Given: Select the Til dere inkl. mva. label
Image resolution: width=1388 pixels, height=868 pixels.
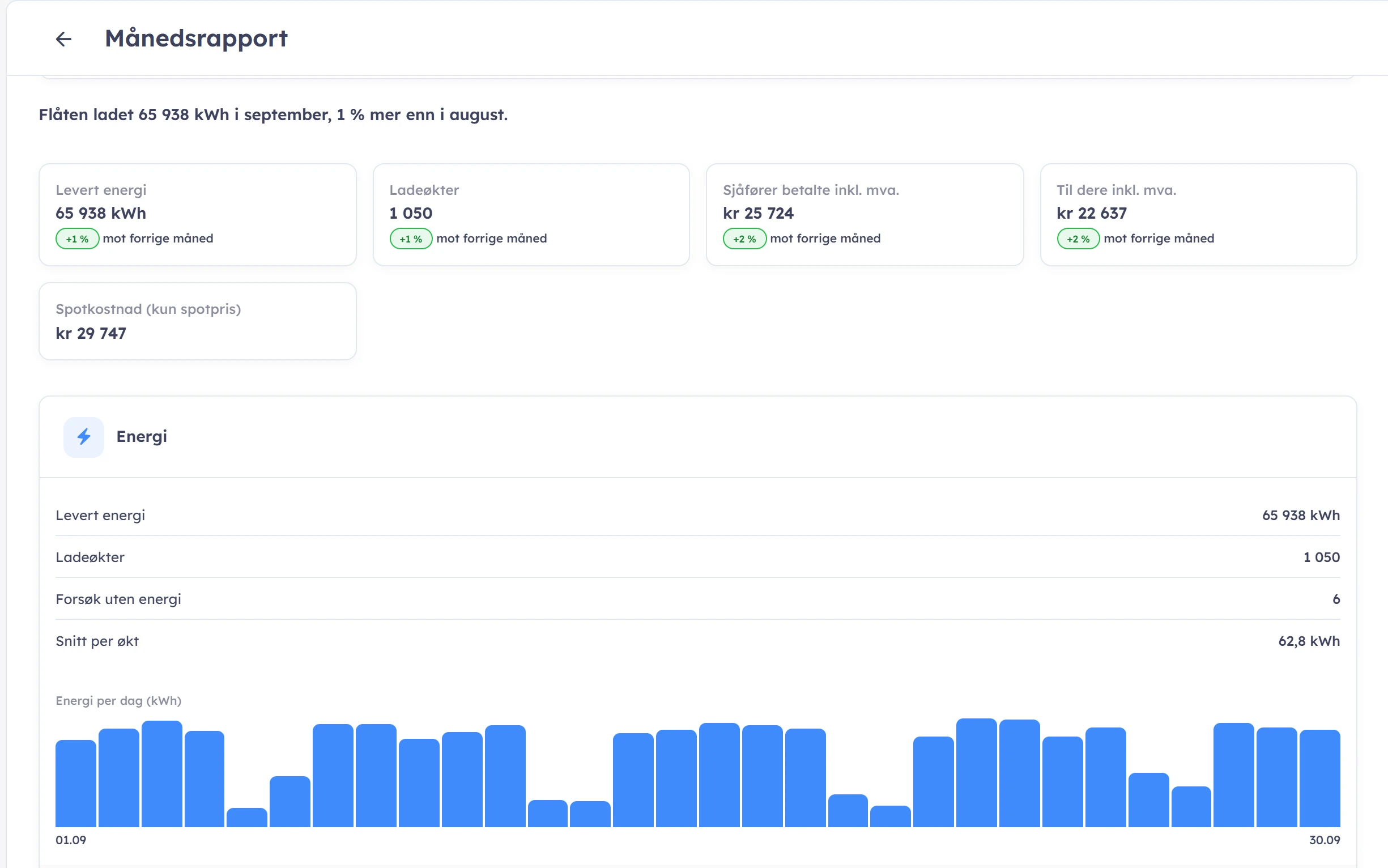Looking at the screenshot, I should click(x=1116, y=190).
